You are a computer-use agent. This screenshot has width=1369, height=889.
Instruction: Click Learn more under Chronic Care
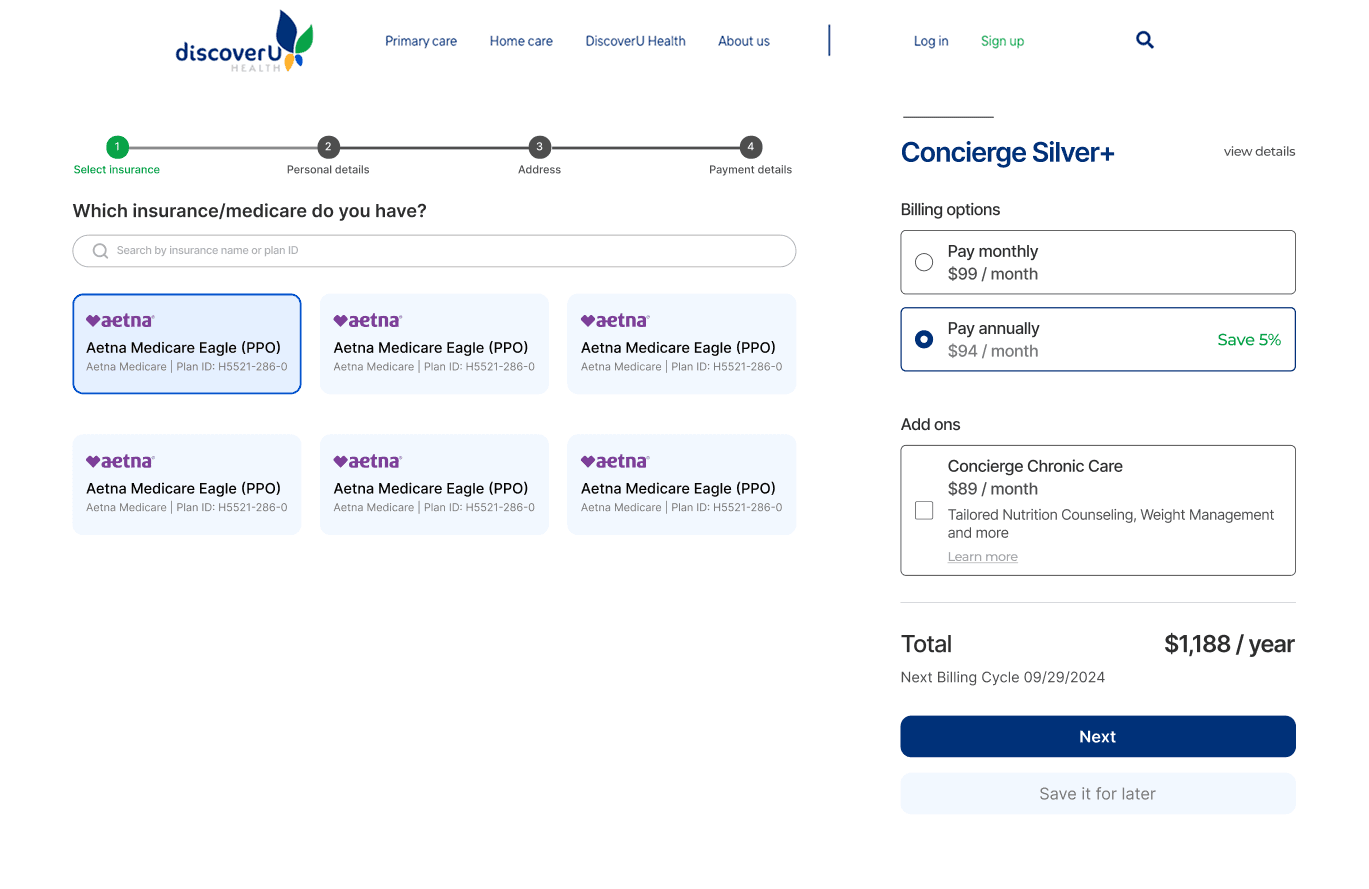click(x=983, y=557)
